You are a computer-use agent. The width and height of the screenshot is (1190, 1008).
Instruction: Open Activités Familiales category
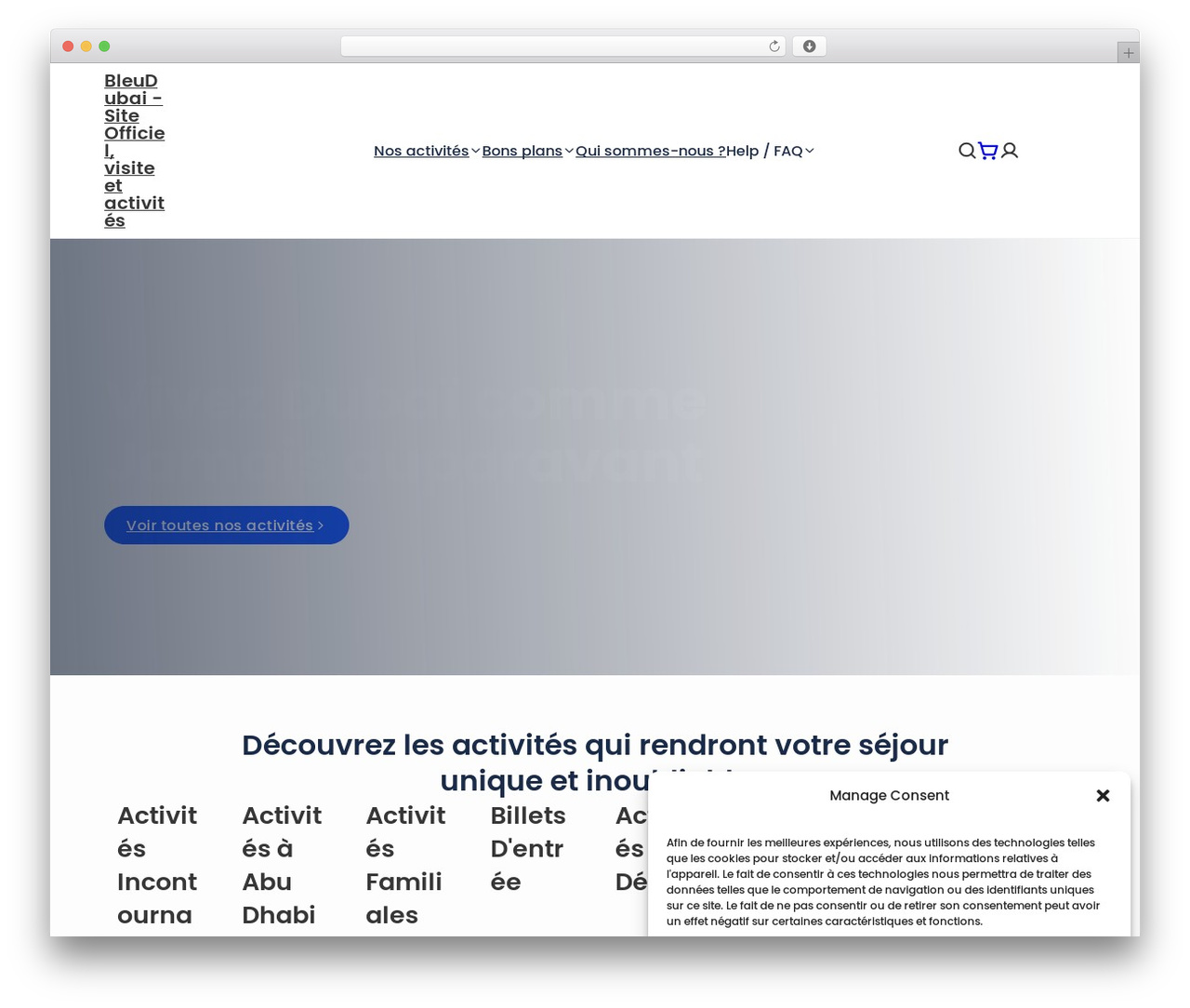(x=406, y=865)
